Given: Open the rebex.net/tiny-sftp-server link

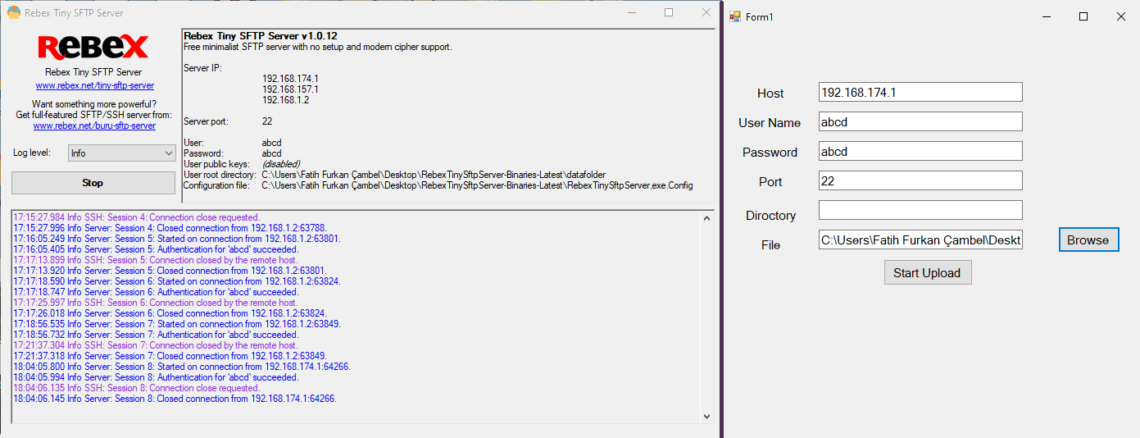Looking at the screenshot, I should (94, 86).
